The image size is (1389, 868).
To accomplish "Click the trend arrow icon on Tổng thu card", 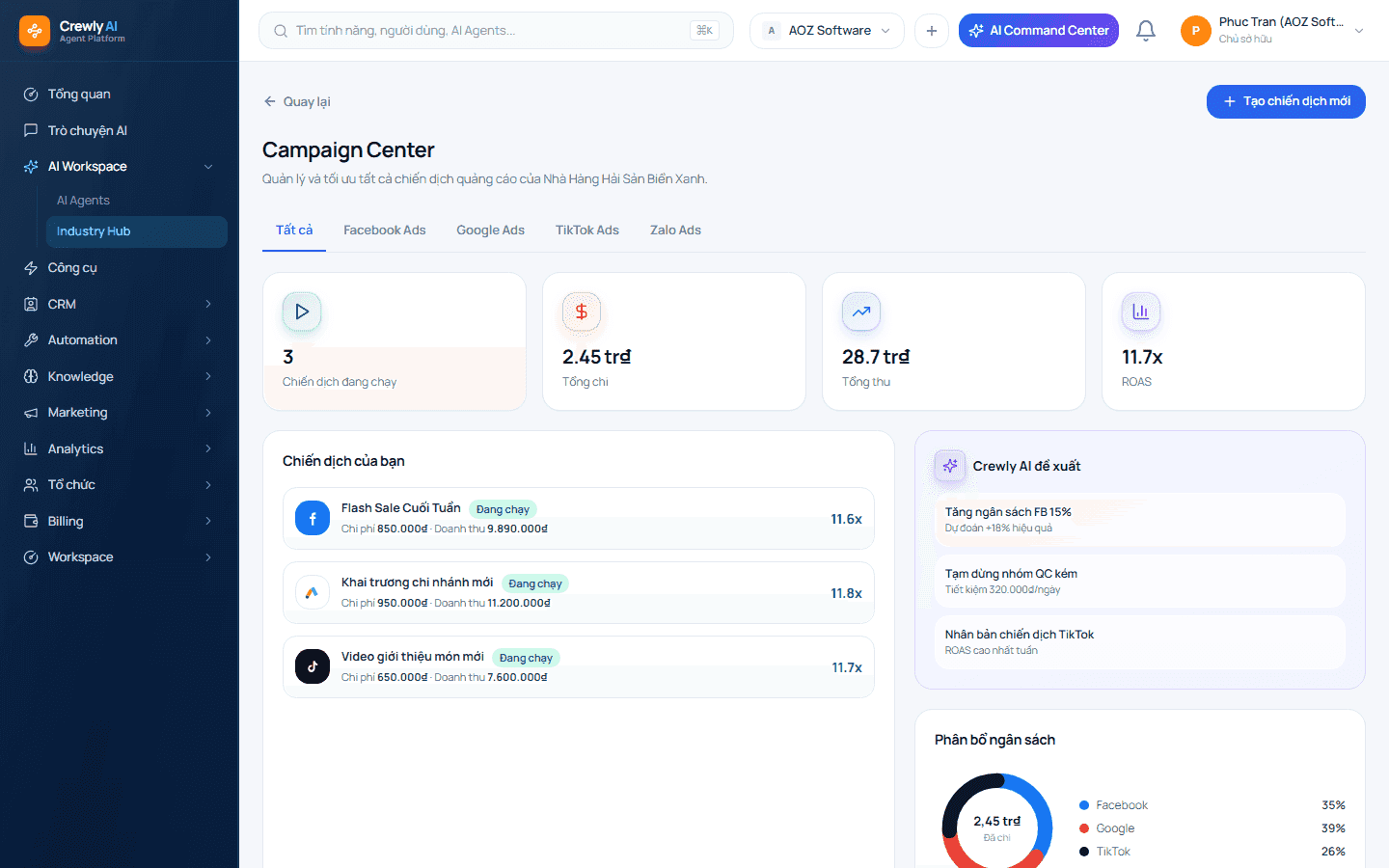I will (x=861, y=312).
